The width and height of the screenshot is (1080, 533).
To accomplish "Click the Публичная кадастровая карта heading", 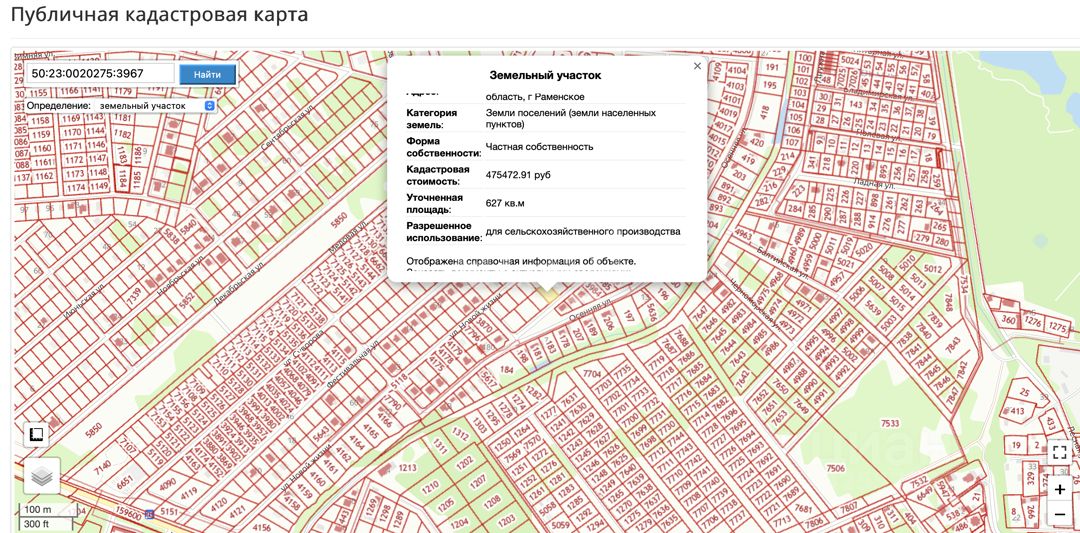I will click(x=159, y=15).
